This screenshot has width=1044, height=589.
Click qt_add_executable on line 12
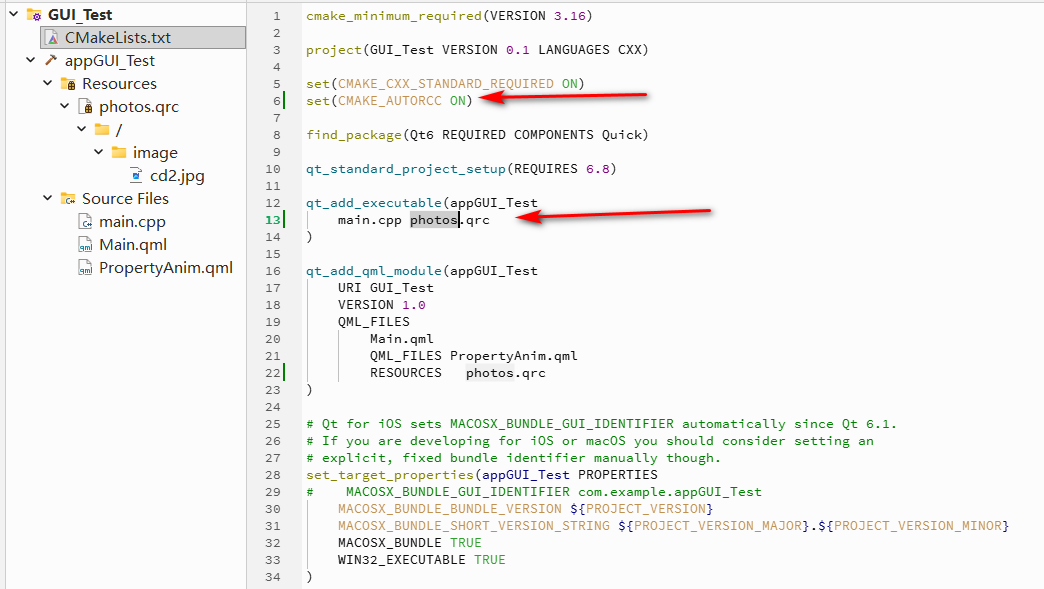click(x=374, y=203)
